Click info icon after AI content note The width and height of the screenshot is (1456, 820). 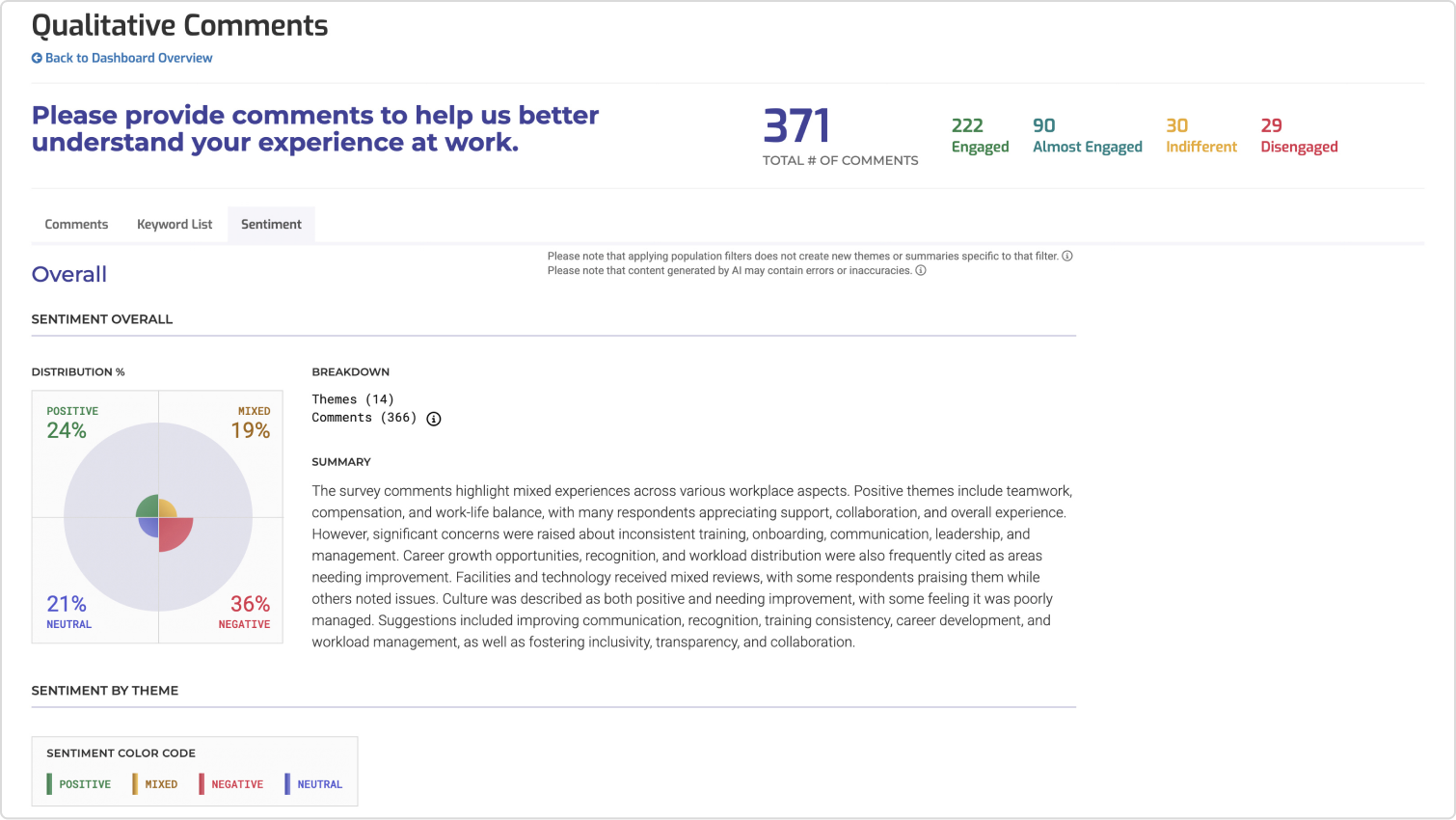tap(921, 270)
